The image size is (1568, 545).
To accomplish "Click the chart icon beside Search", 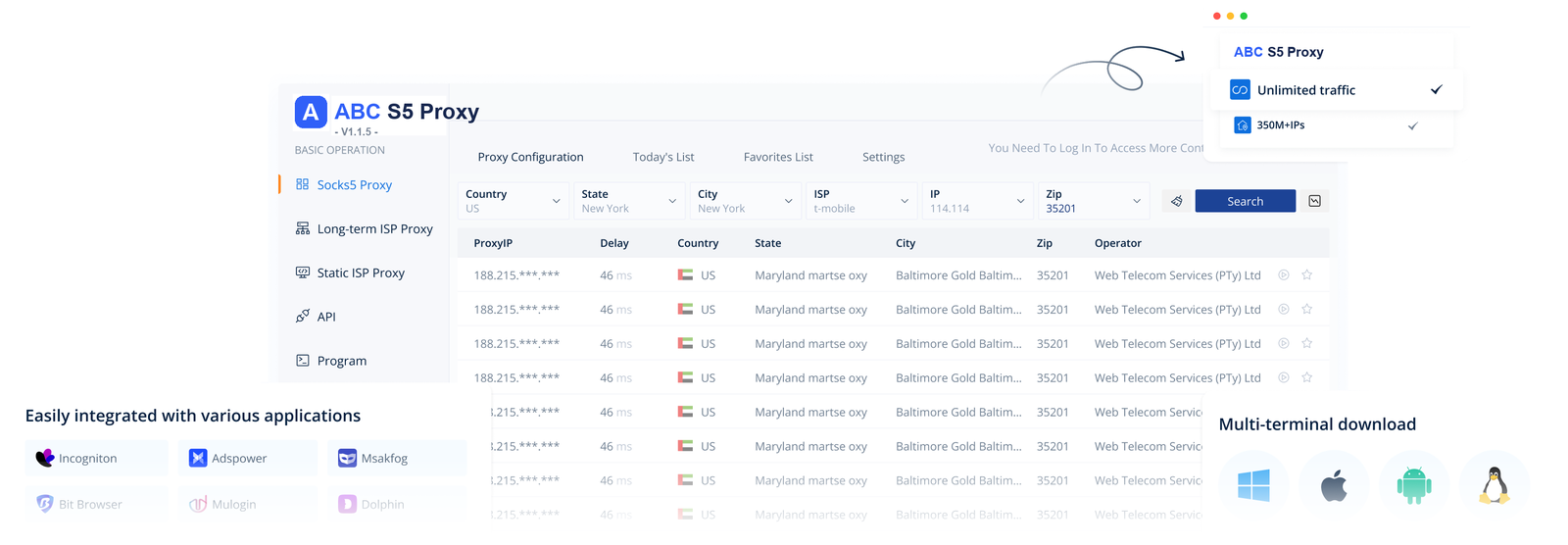I will coord(1315,201).
